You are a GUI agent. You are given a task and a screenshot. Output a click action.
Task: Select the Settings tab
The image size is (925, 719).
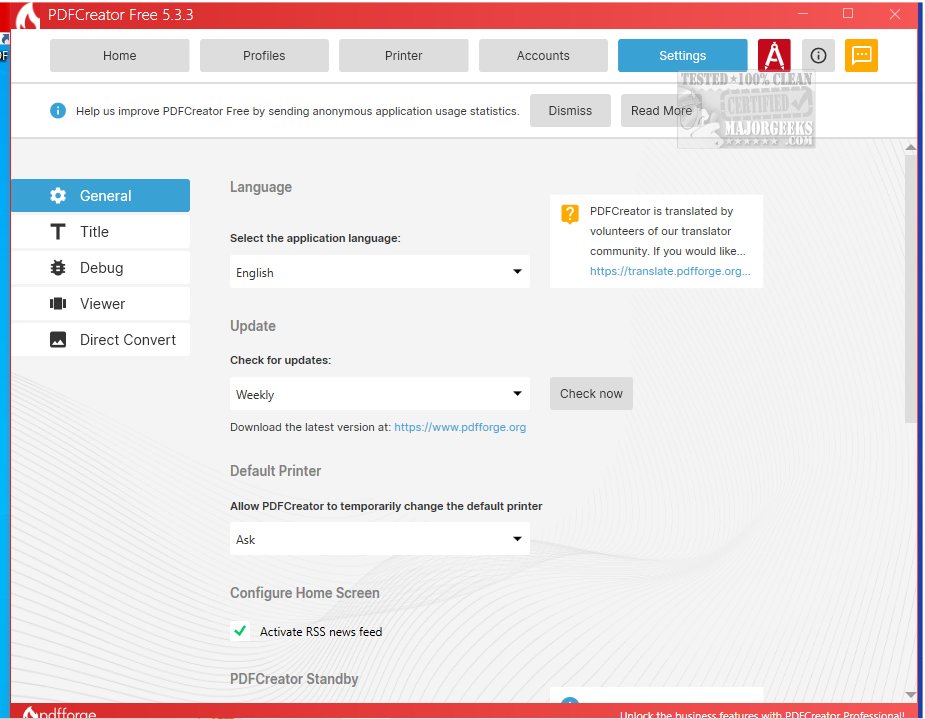(x=682, y=55)
